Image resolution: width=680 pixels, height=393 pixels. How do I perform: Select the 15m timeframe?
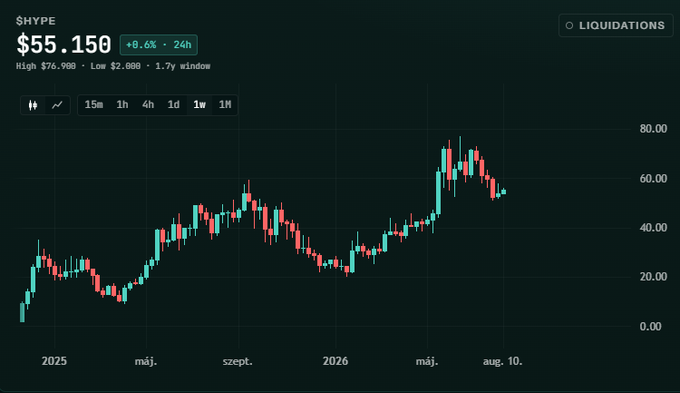click(x=94, y=105)
